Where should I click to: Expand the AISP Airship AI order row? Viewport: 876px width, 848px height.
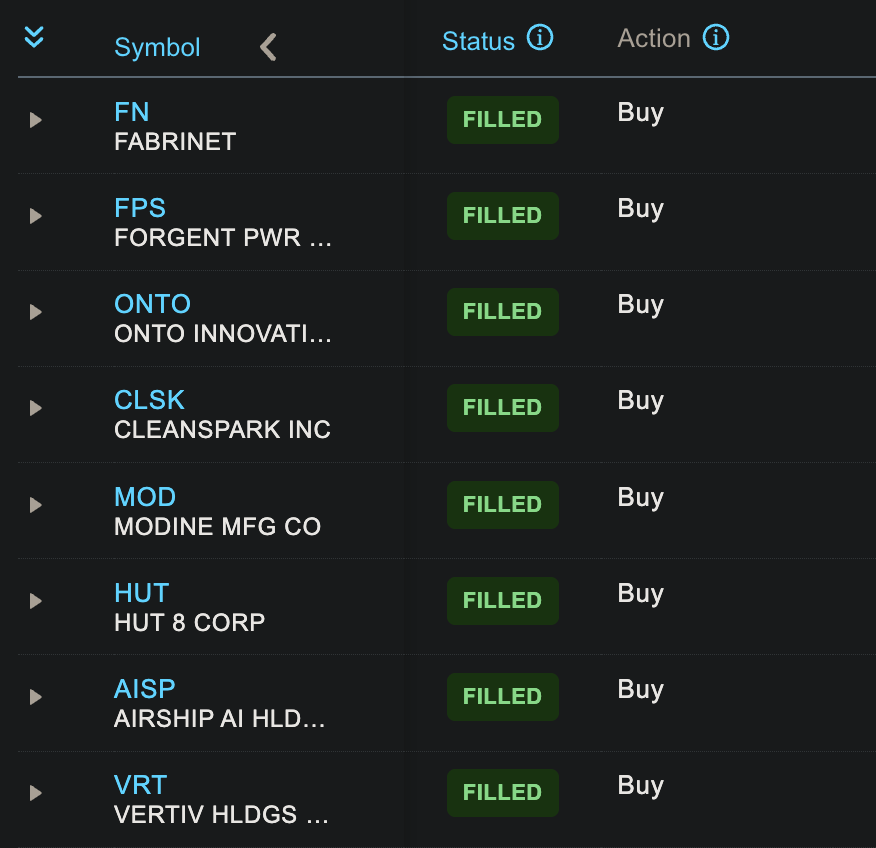point(36,697)
